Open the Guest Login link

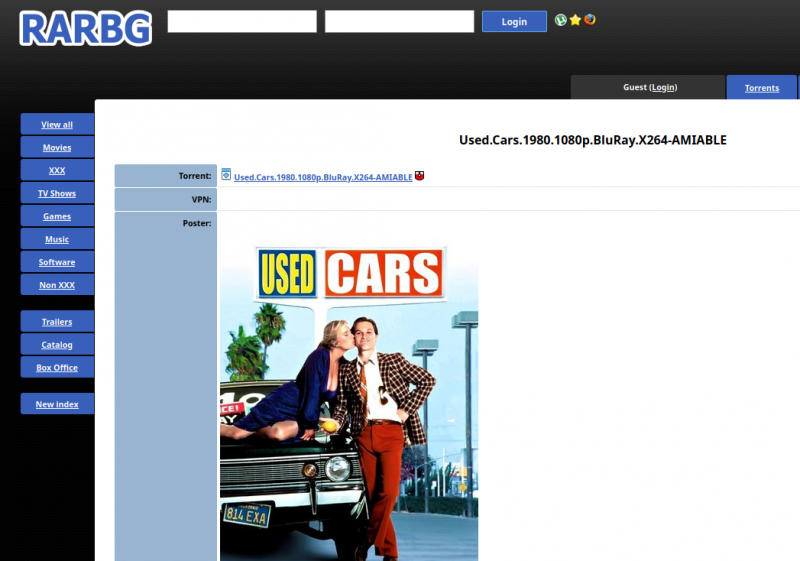click(x=663, y=87)
